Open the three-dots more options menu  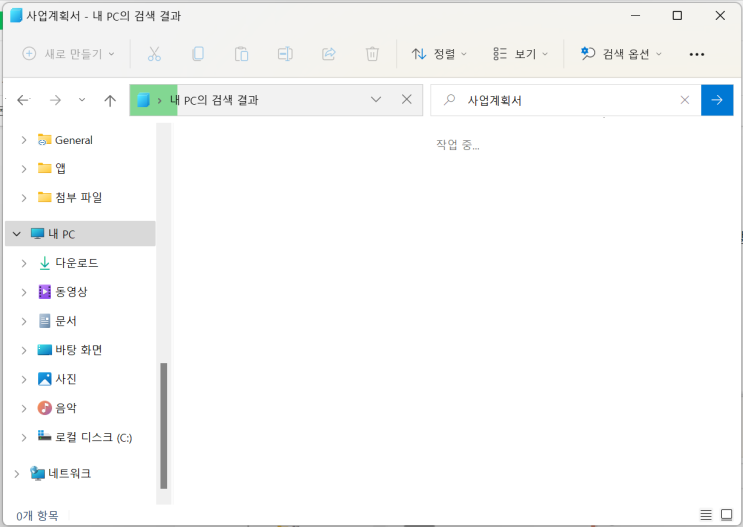click(x=697, y=55)
